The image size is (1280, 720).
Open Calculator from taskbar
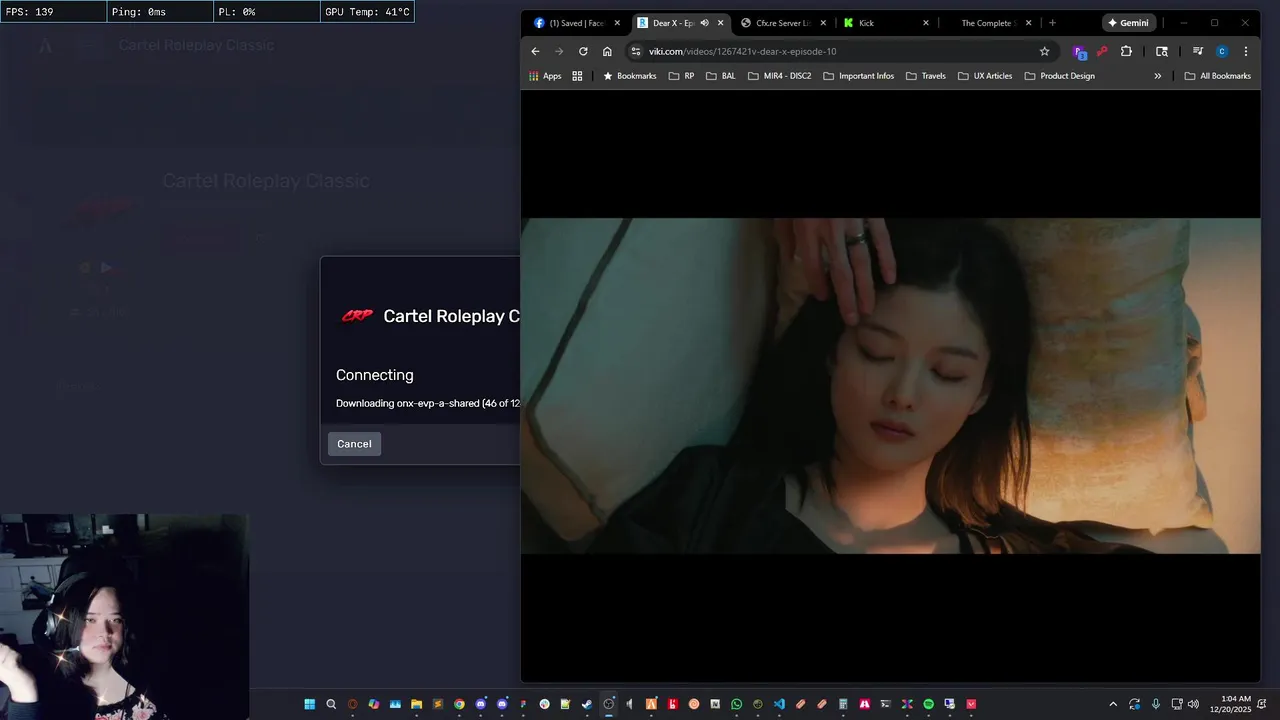pyautogui.click(x=843, y=704)
